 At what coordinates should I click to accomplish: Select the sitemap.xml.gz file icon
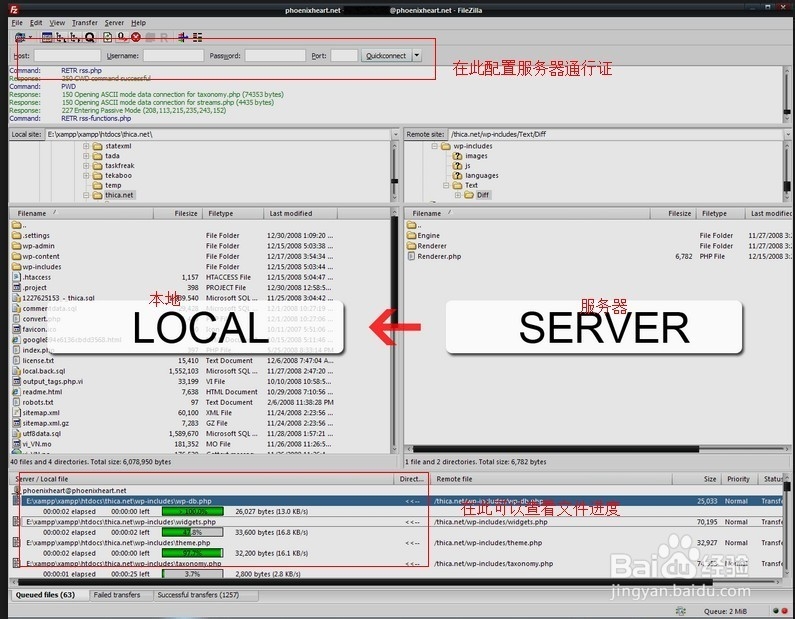tap(16, 423)
